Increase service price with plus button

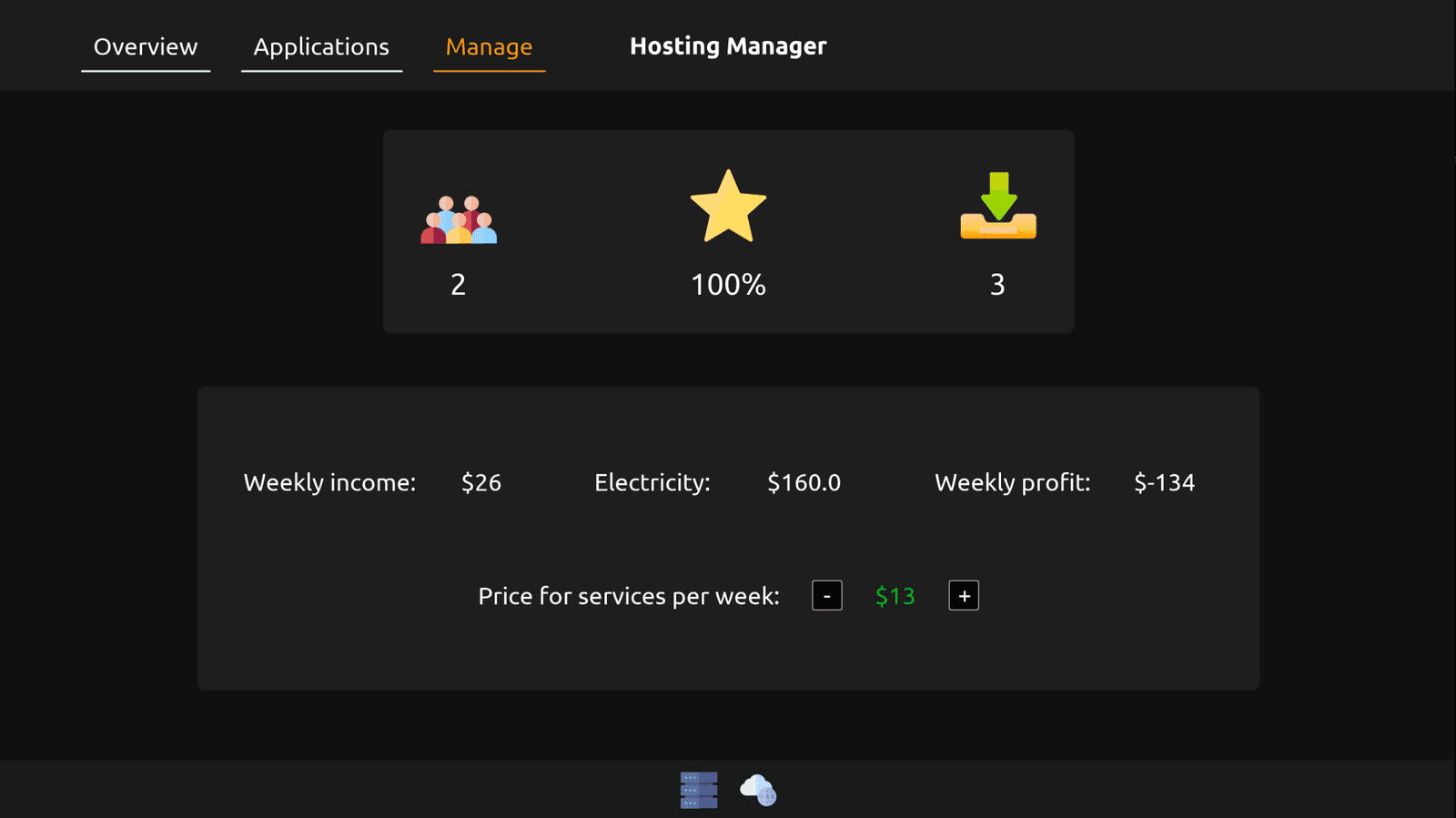964,596
